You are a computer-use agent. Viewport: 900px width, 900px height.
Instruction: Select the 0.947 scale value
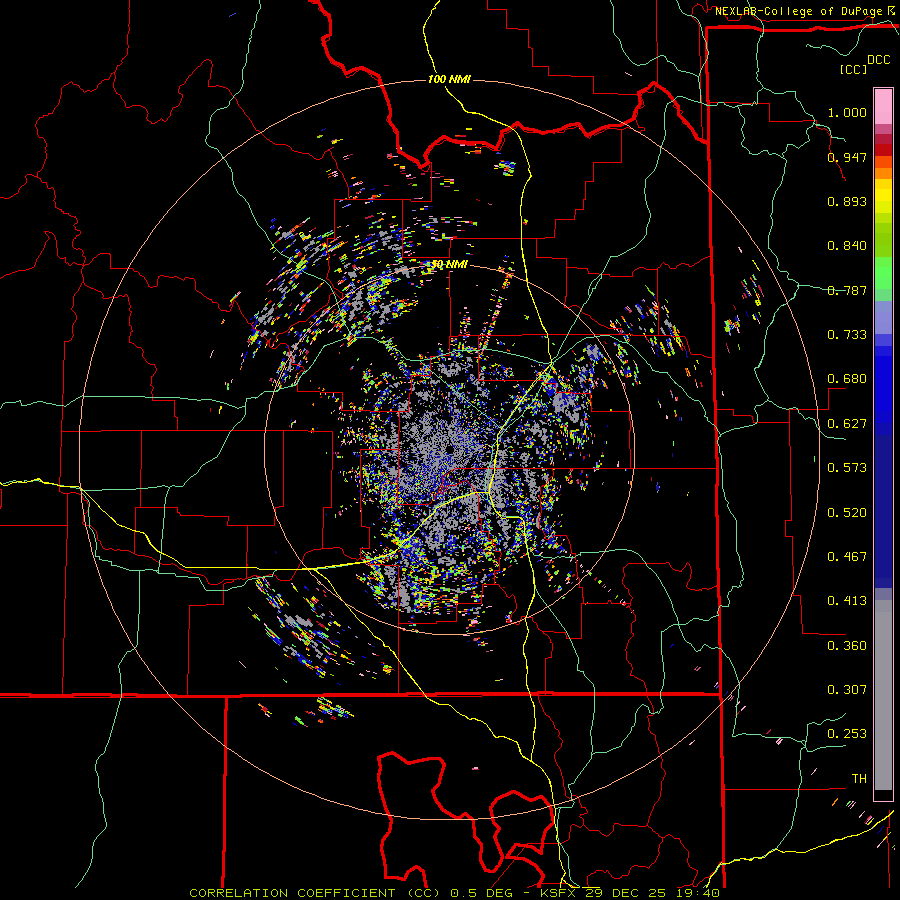pos(847,157)
